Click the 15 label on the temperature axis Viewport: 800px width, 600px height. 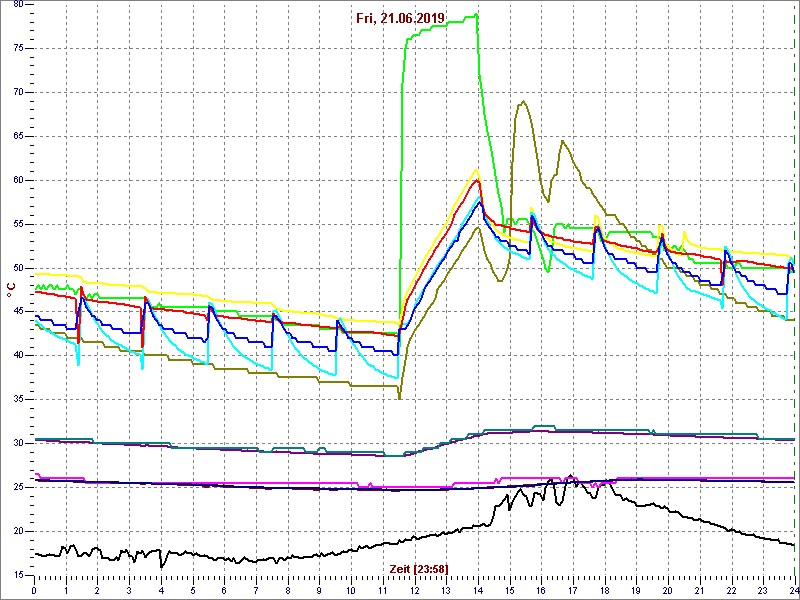coord(17,575)
